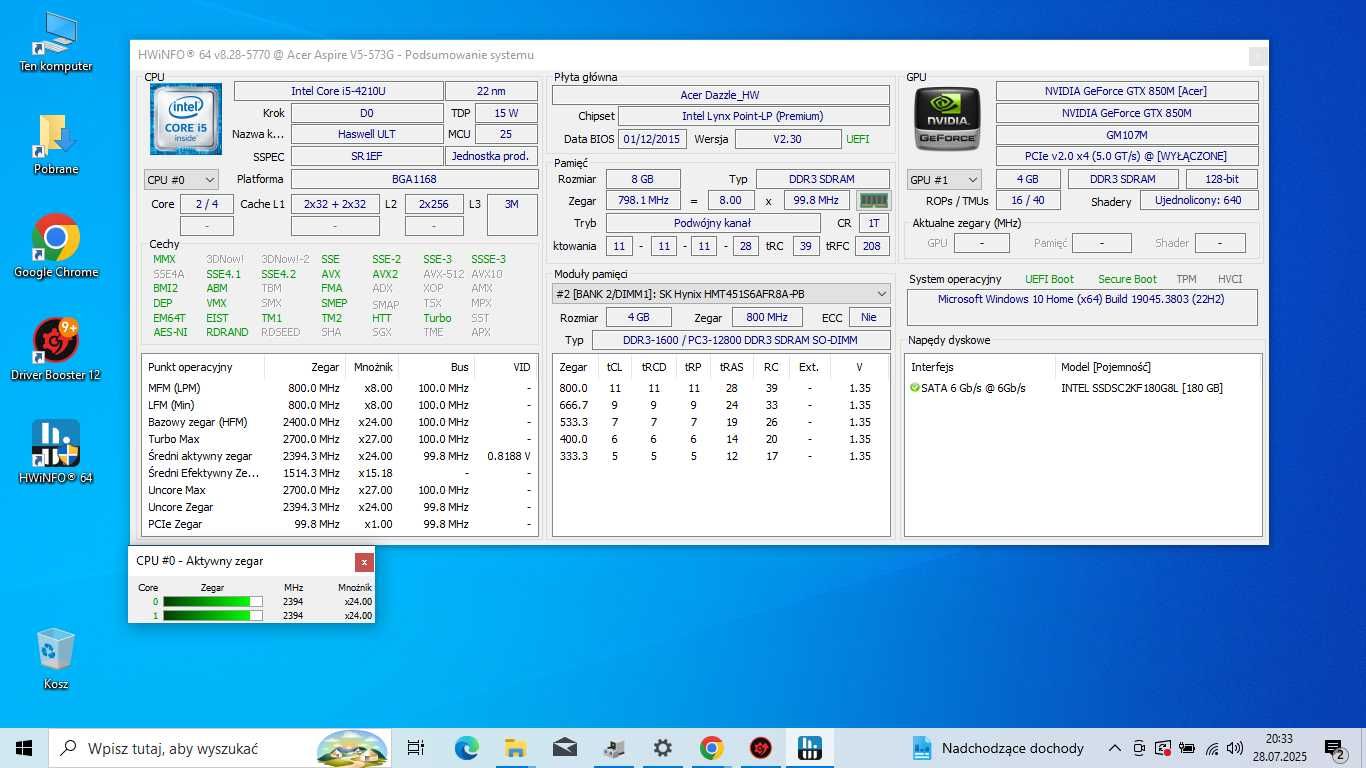Screen dimensions: 1366x768
Task: Open the Mail app in the taskbar
Action: (x=564, y=748)
